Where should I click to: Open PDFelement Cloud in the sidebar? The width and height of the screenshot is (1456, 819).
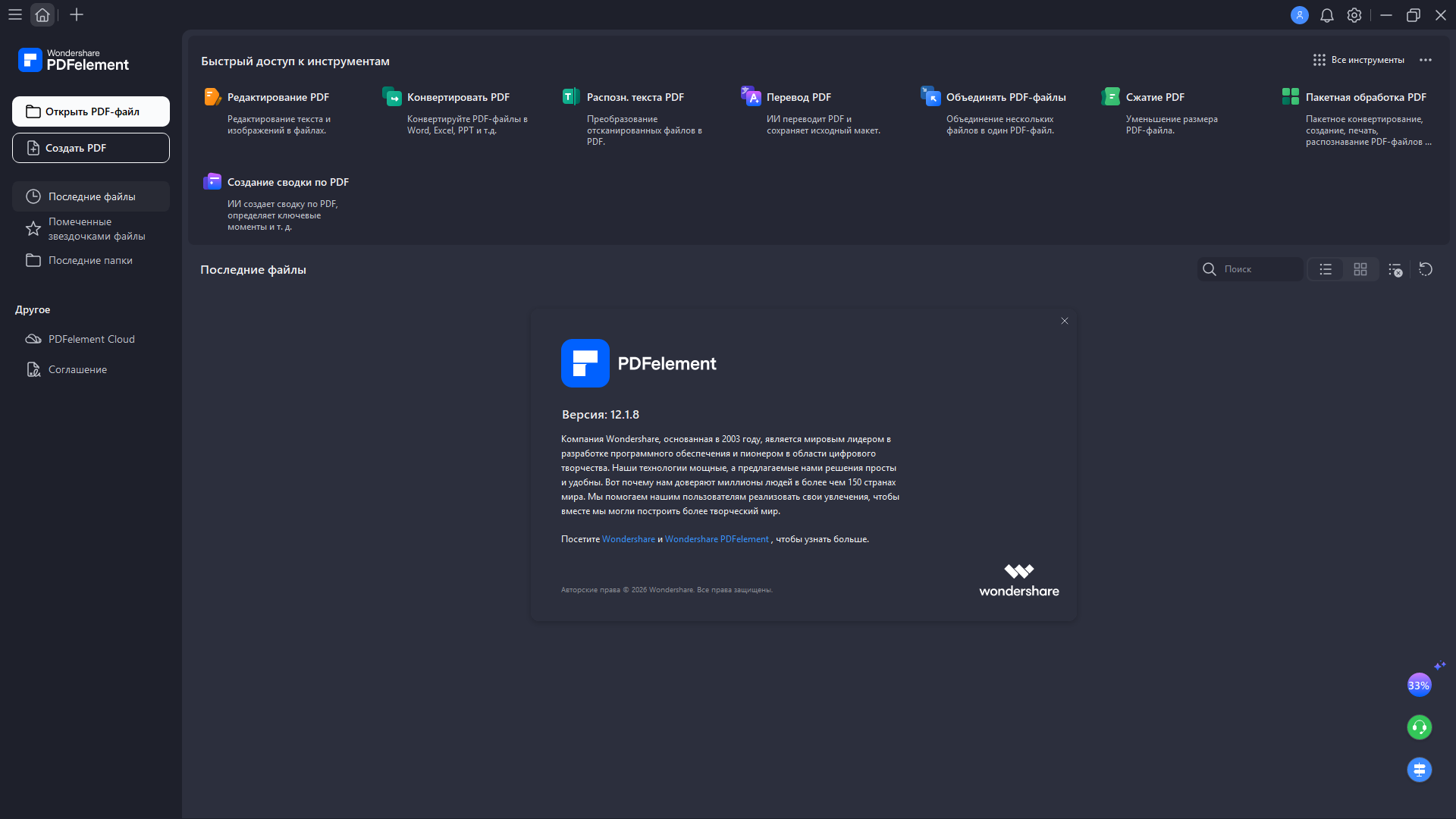(x=91, y=339)
